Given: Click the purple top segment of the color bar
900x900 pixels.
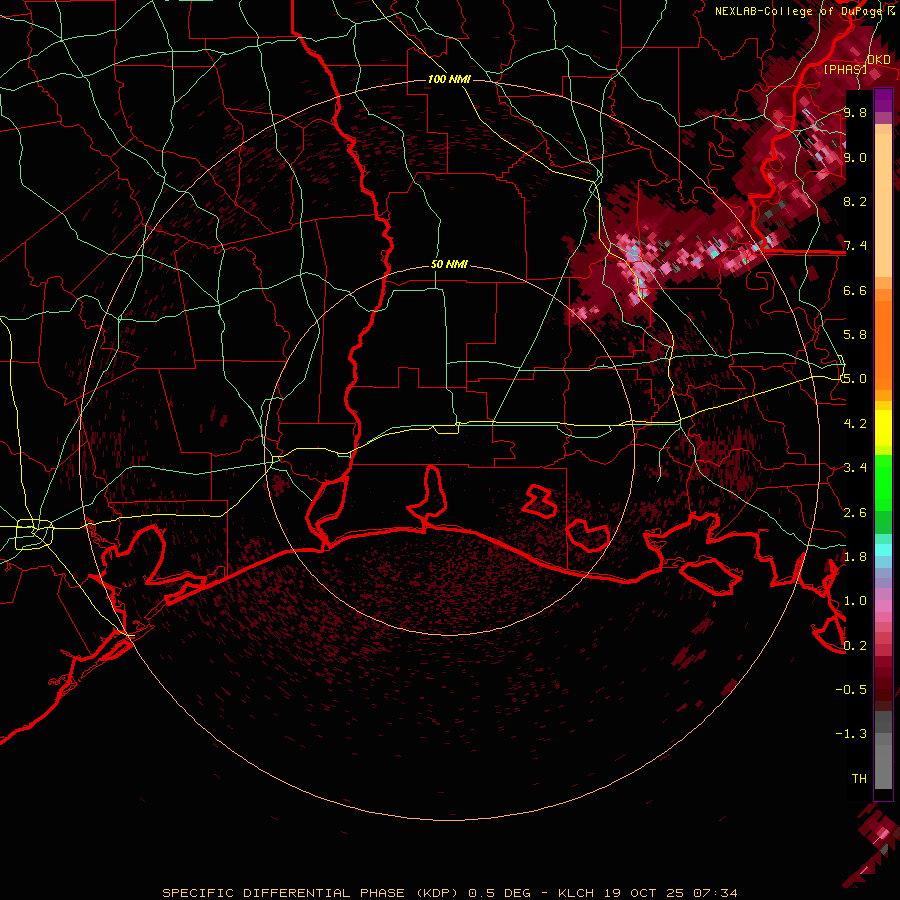Looking at the screenshot, I should (x=883, y=100).
